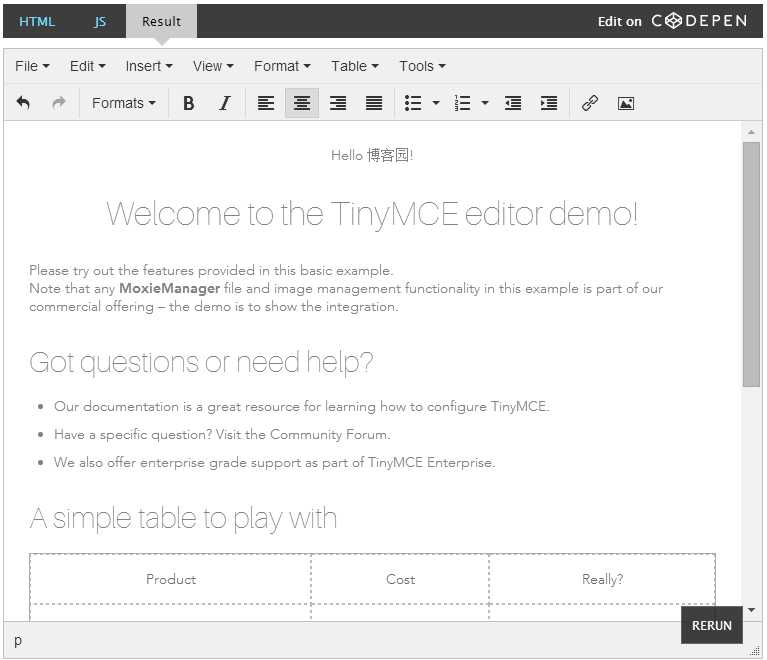Click the 'Our documentation' bullet item
This screenshot has width=767, height=660.
click(x=301, y=407)
